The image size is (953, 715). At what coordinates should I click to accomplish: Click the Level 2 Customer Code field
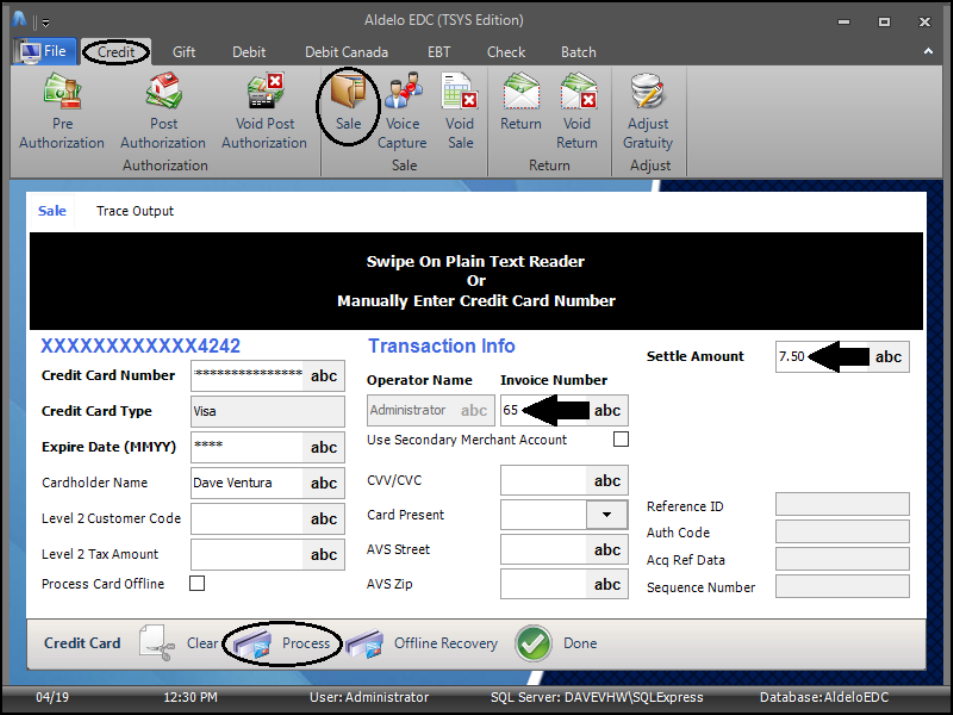click(247, 519)
